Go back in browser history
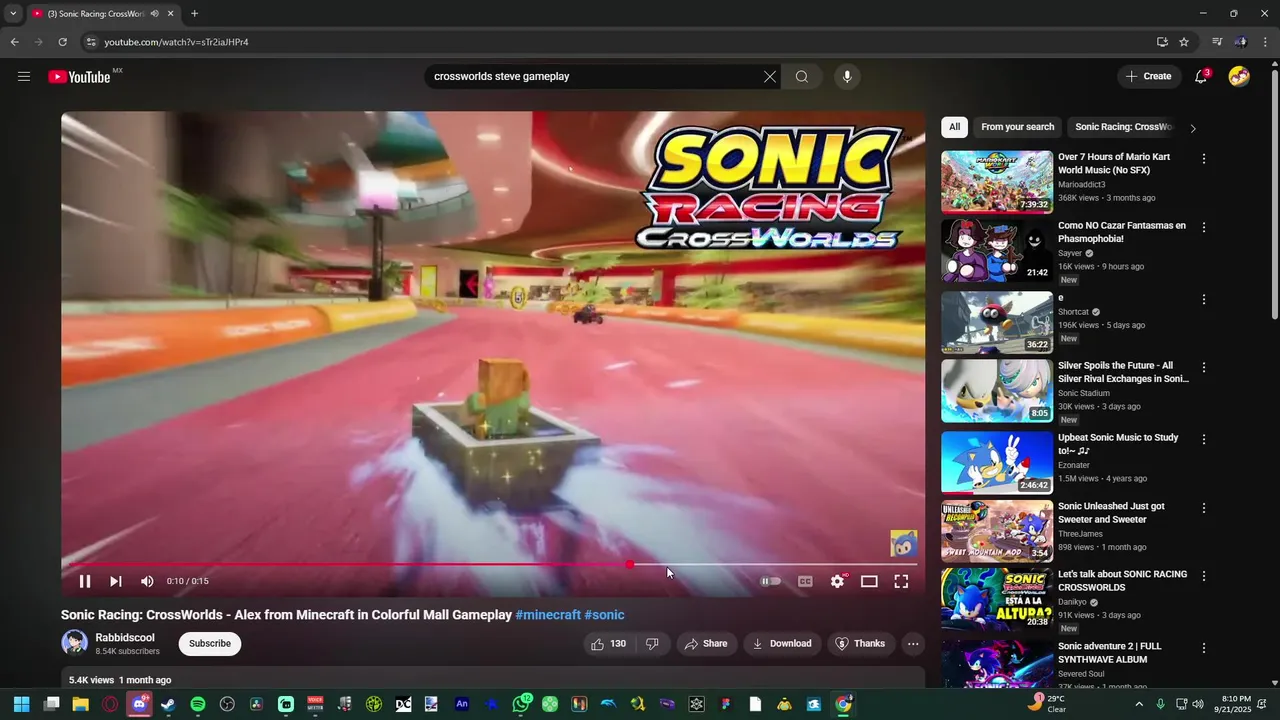The image size is (1280, 720). [x=14, y=42]
